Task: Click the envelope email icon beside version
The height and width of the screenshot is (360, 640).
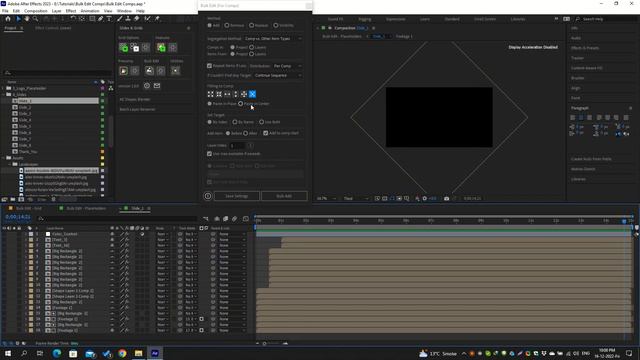Action: point(157,86)
